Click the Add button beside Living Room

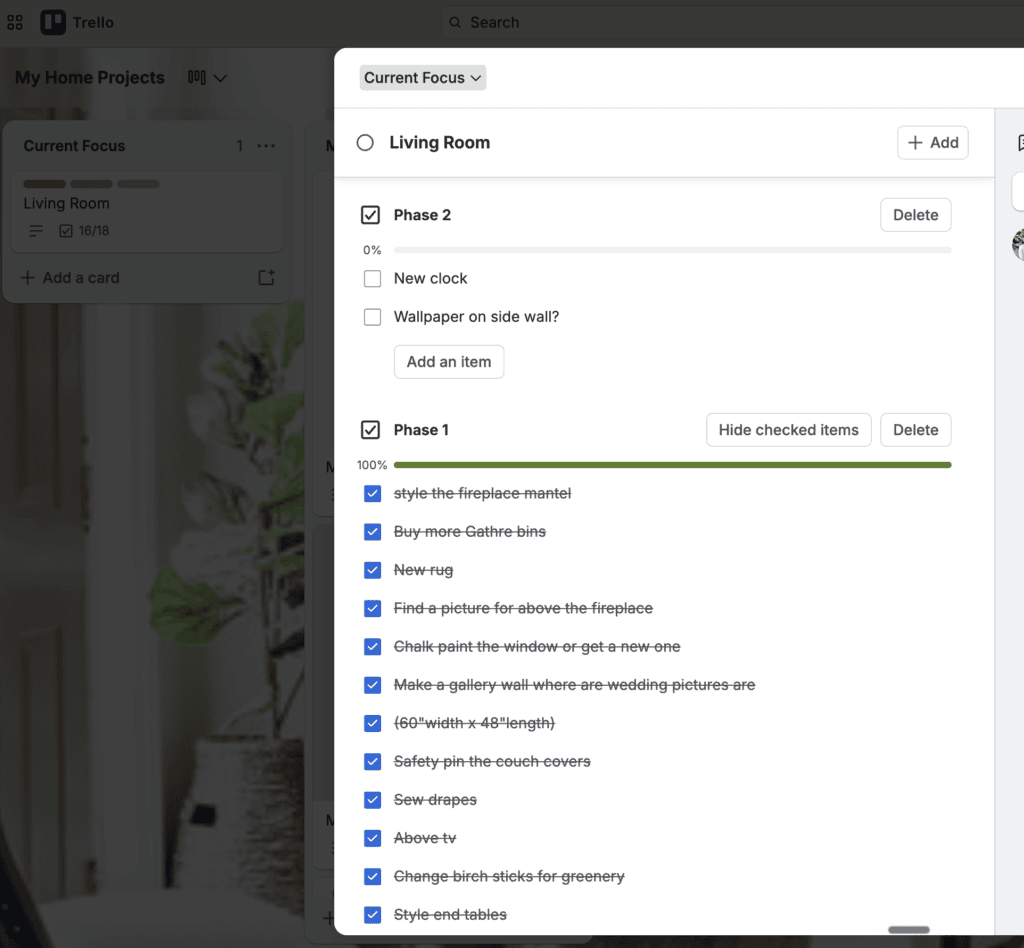[x=933, y=142]
